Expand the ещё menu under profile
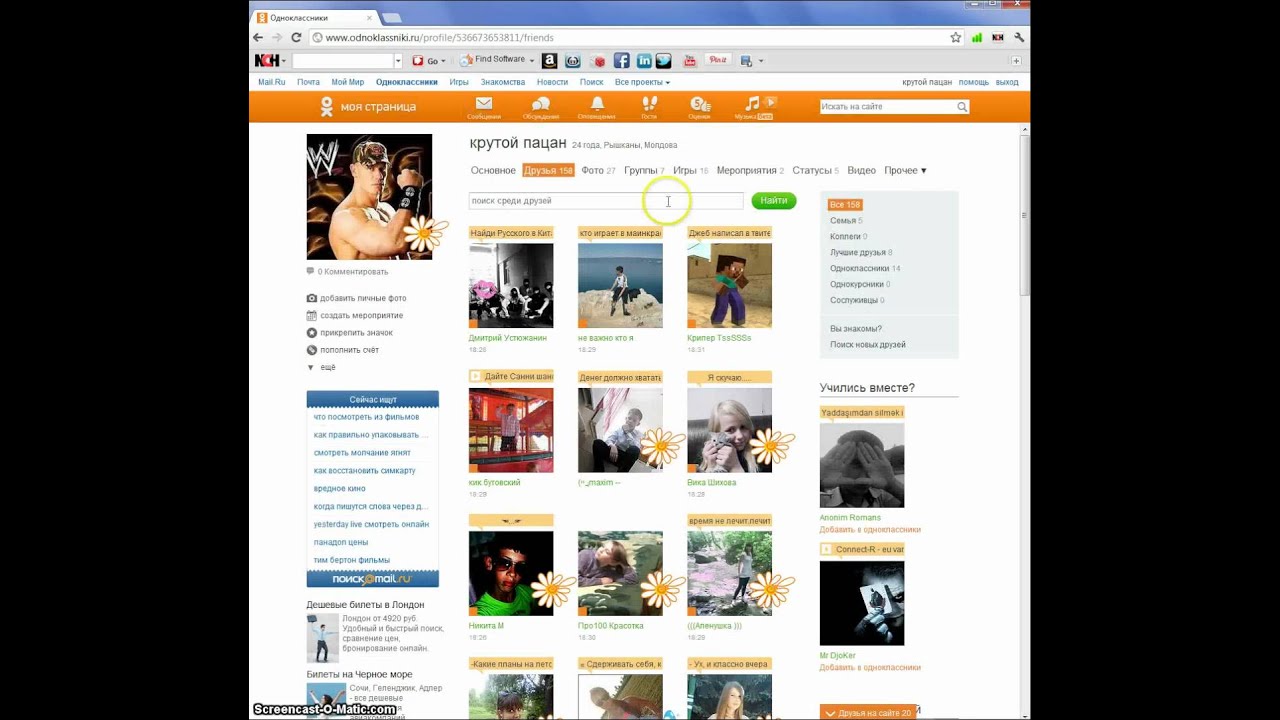This screenshot has width=1280, height=720. [322, 367]
